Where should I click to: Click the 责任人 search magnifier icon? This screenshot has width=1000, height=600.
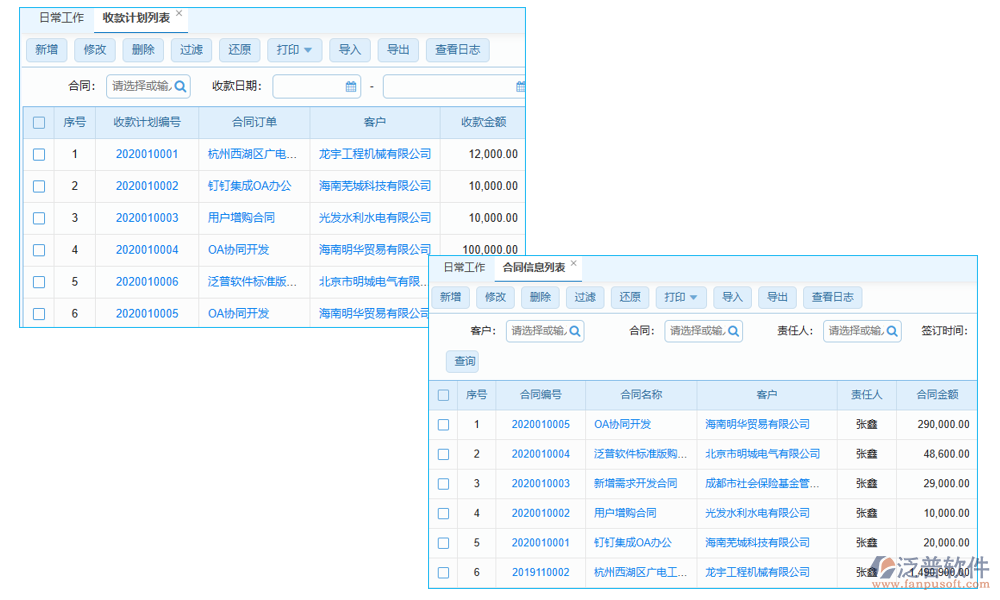[x=893, y=330]
